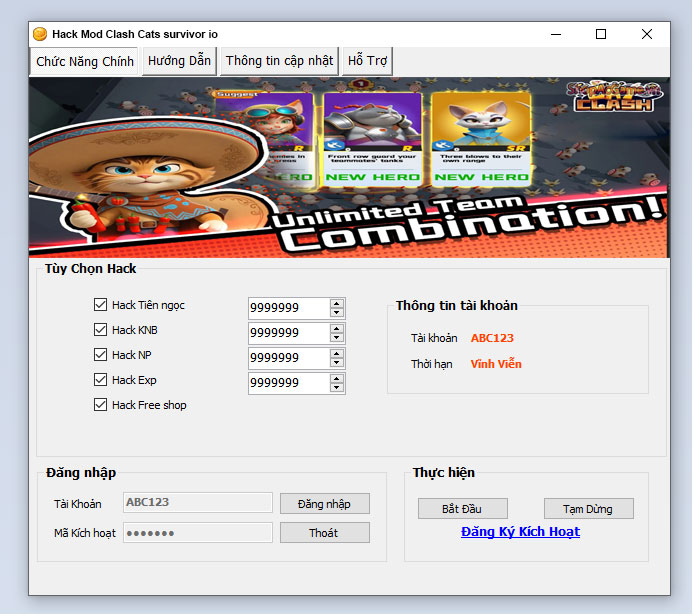This screenshot has width=693, height=616.
Task: Toggle the Hack Free shop checkbox
Action: pyautogui.click(x=100, y=405)
